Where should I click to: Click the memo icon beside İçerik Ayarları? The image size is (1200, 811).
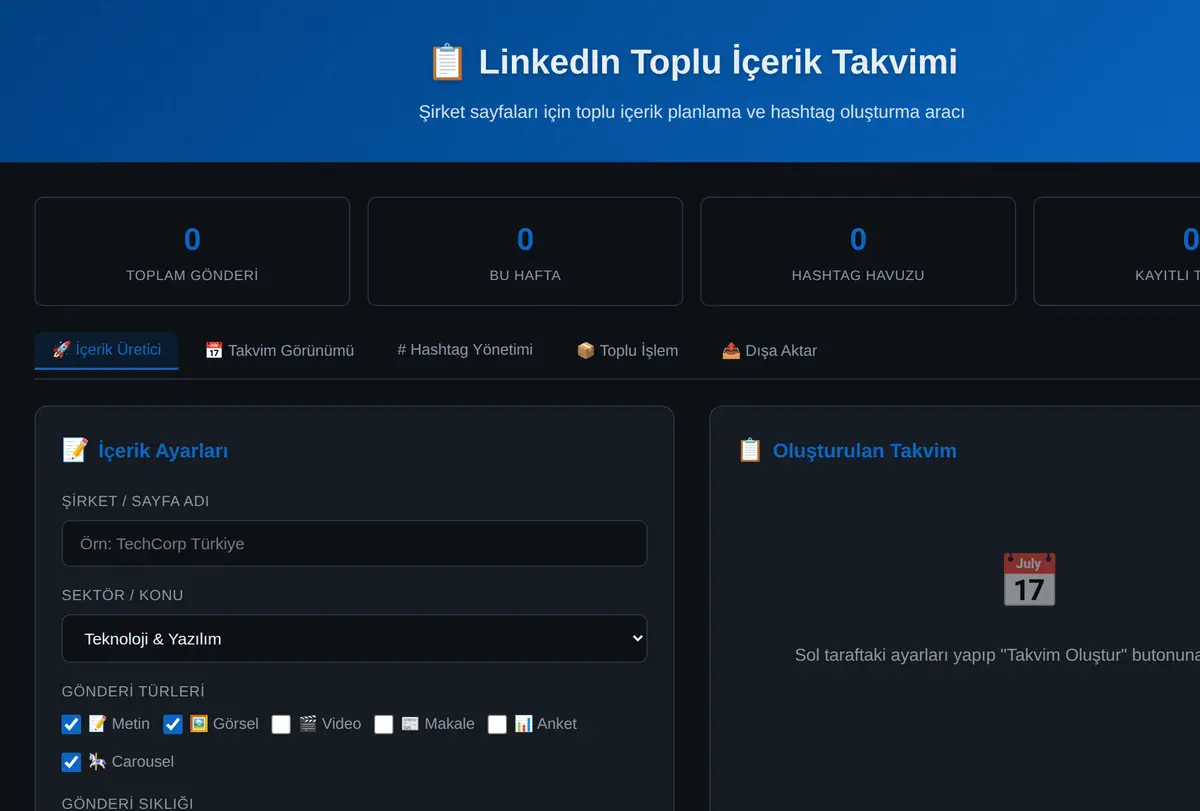75,450
